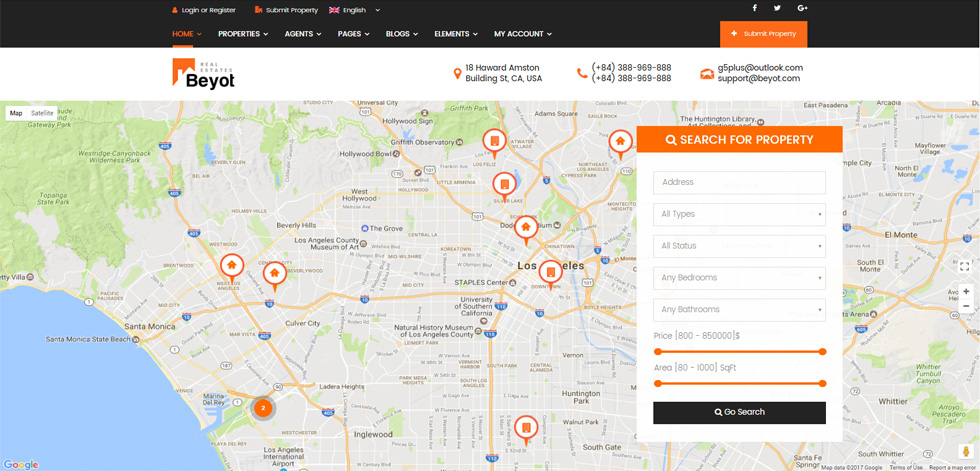Open the Twitter social icon
The width and height of the screenshot is (980, 471).
777,8
